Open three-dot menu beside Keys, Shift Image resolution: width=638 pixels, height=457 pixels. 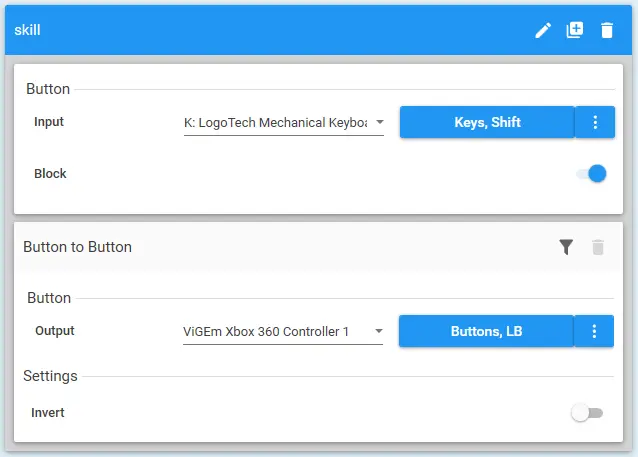tap(595, 122)
